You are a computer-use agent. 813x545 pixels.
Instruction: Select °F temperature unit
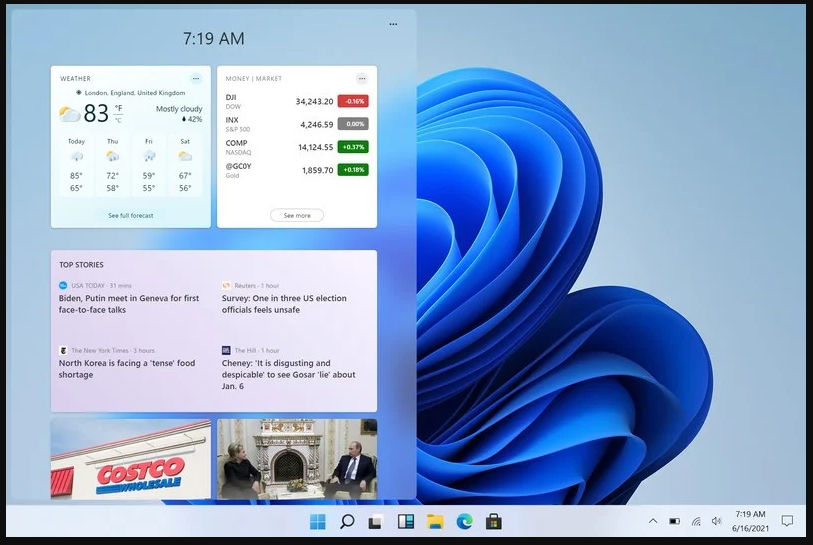pos(118,108)
